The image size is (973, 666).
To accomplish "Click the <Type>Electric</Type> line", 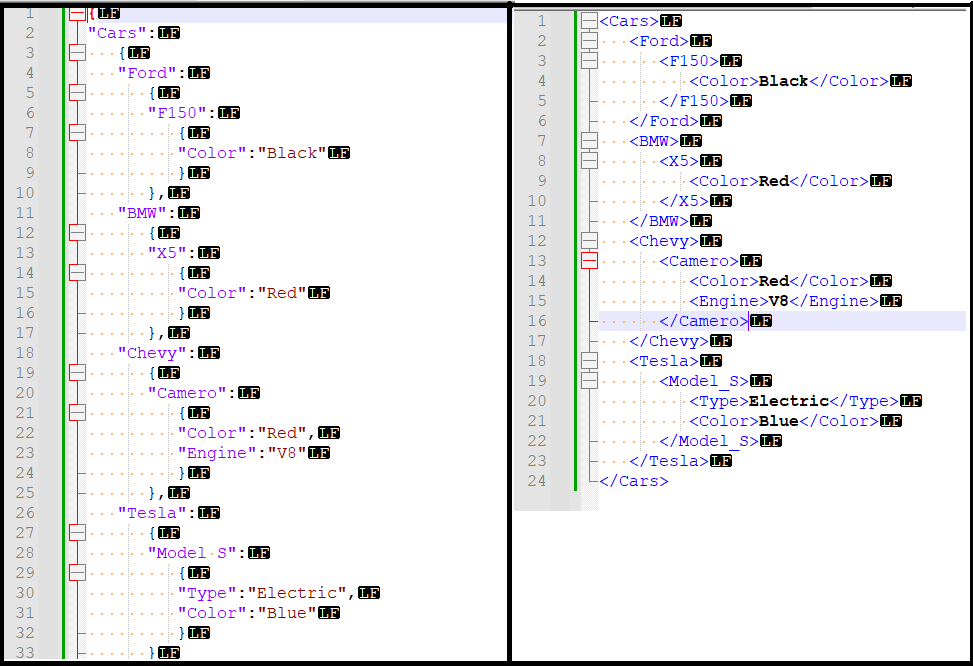I will [x=794, y=401].
